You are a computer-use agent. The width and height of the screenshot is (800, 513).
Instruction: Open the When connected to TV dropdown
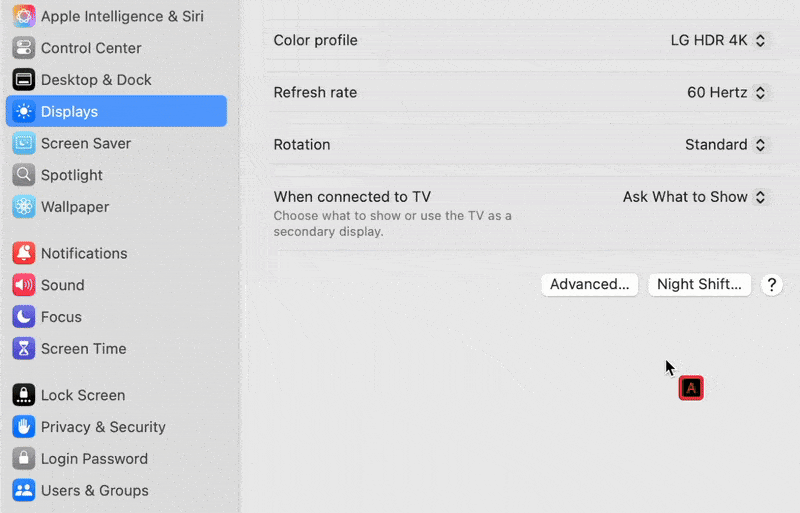coord(695,197)
